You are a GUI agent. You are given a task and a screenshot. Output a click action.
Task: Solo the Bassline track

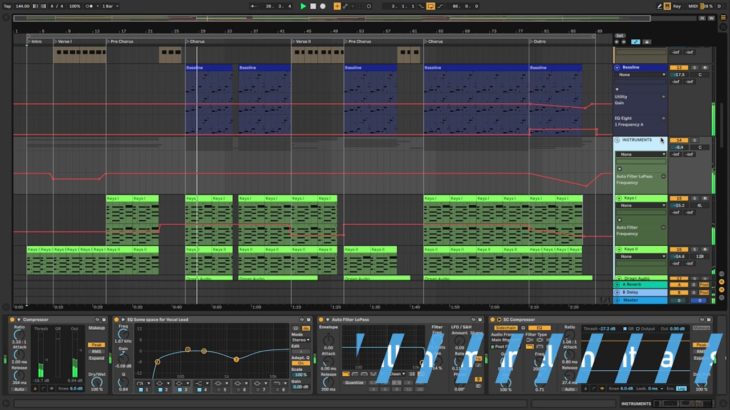695,67
